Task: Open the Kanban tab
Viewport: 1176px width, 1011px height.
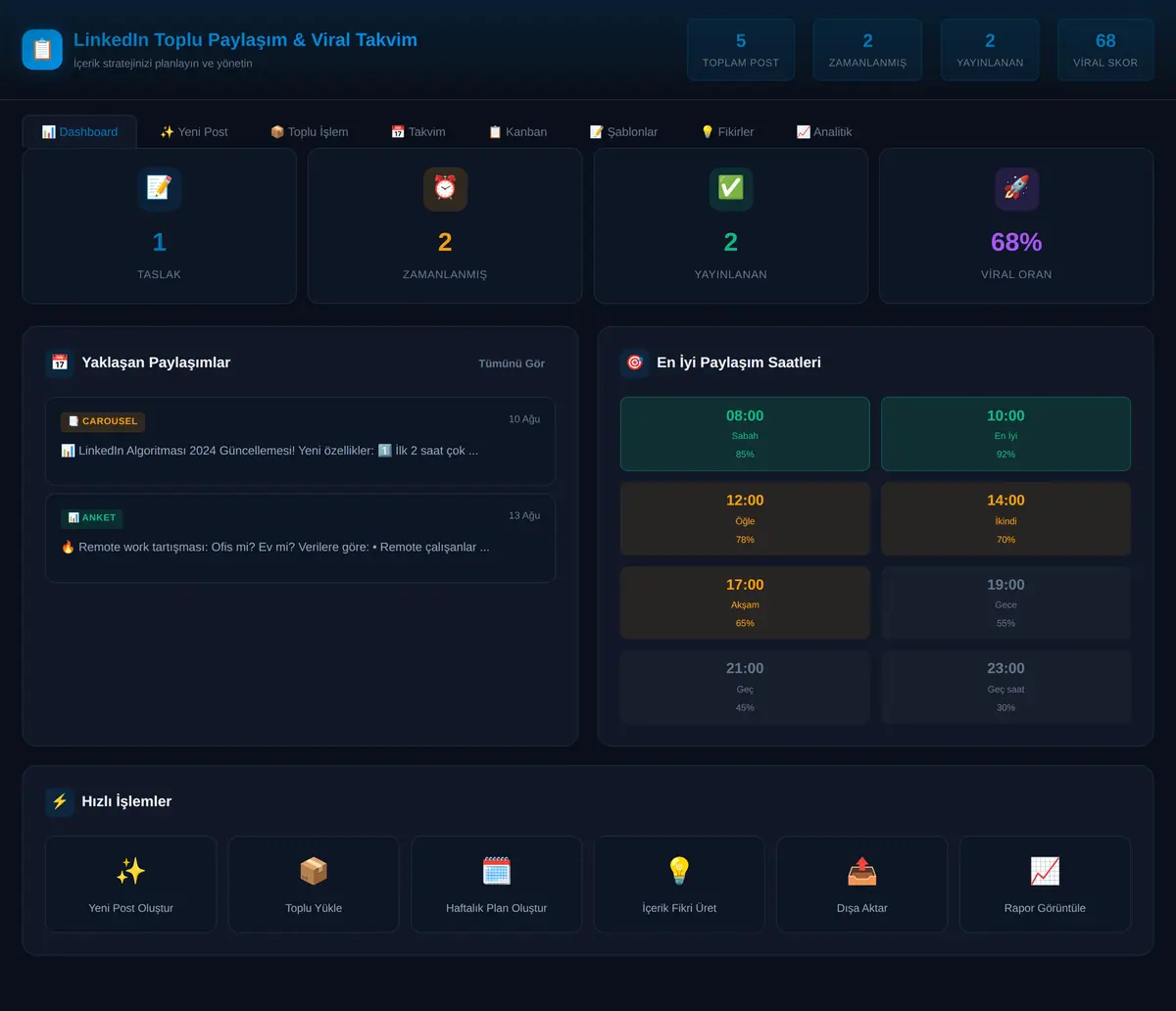Action: click(517, 131)
